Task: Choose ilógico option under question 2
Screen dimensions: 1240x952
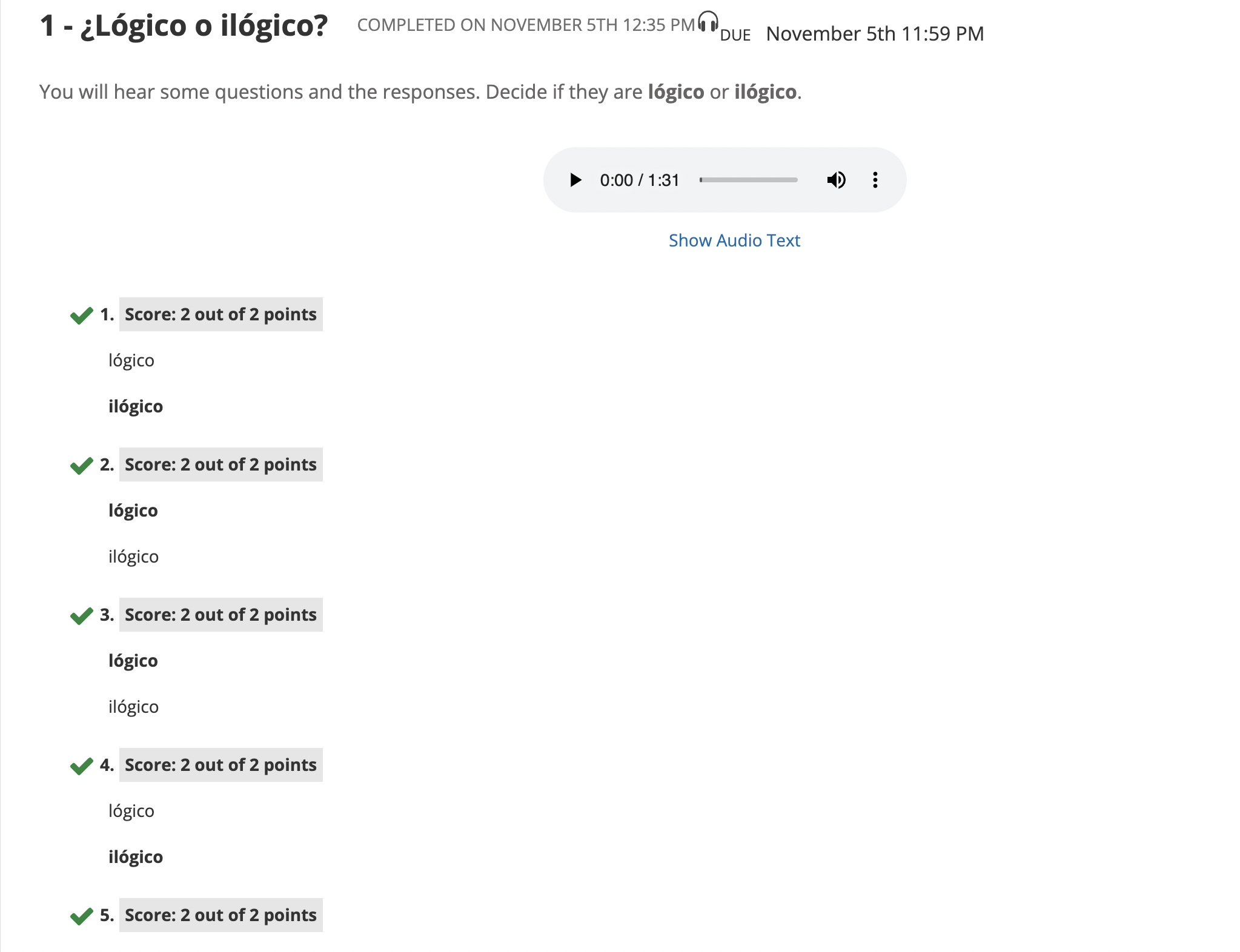Action: [x=134, y=557]
